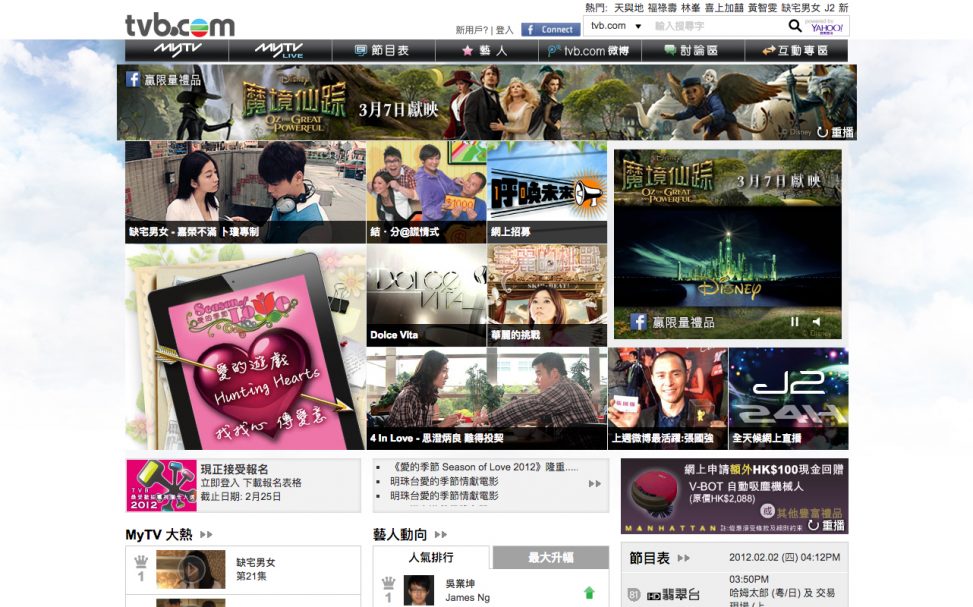Mute the Disney Oz video ad
The image size is (973, 607).
click(816, 321)
